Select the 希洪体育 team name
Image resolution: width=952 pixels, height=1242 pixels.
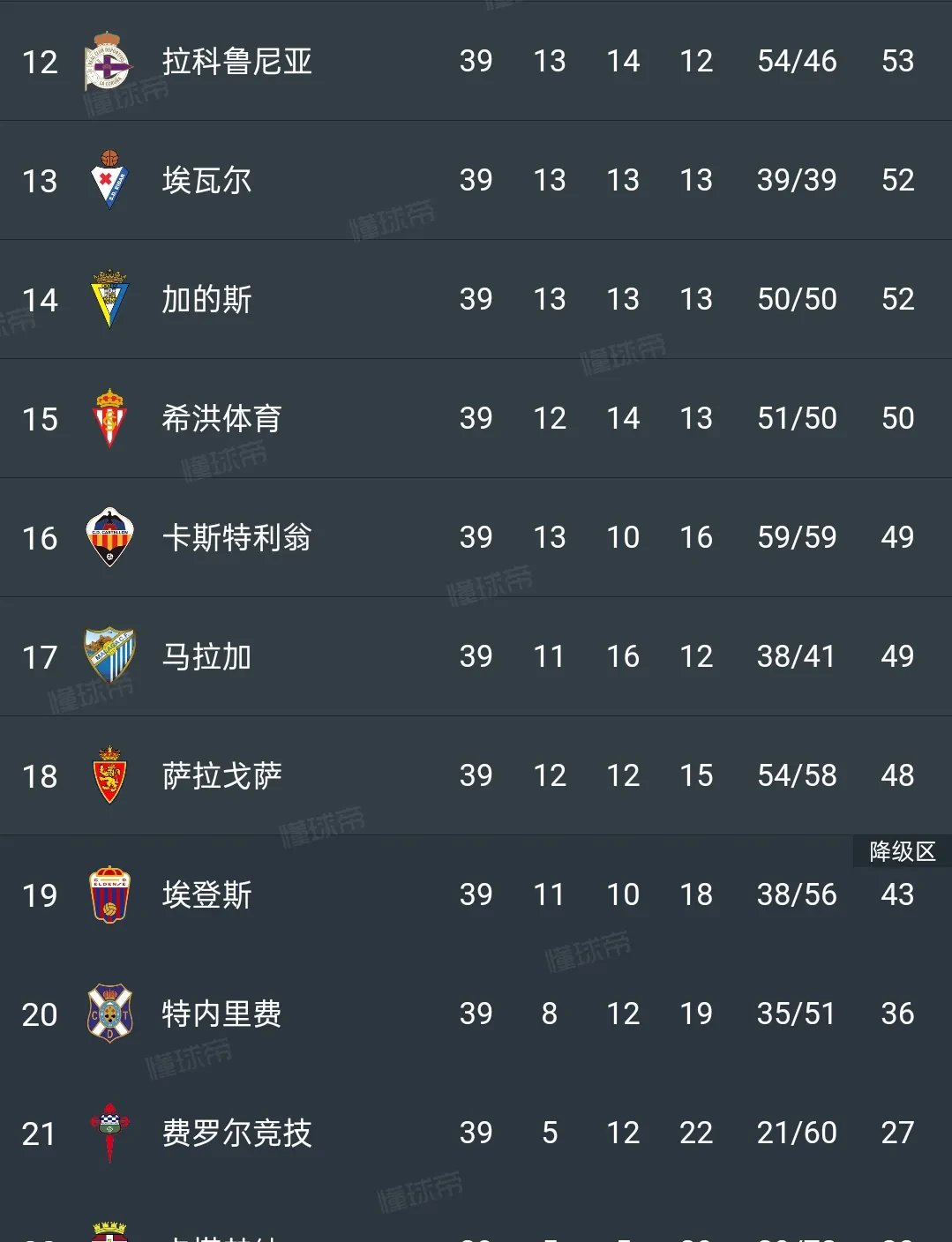click(221, 419)
